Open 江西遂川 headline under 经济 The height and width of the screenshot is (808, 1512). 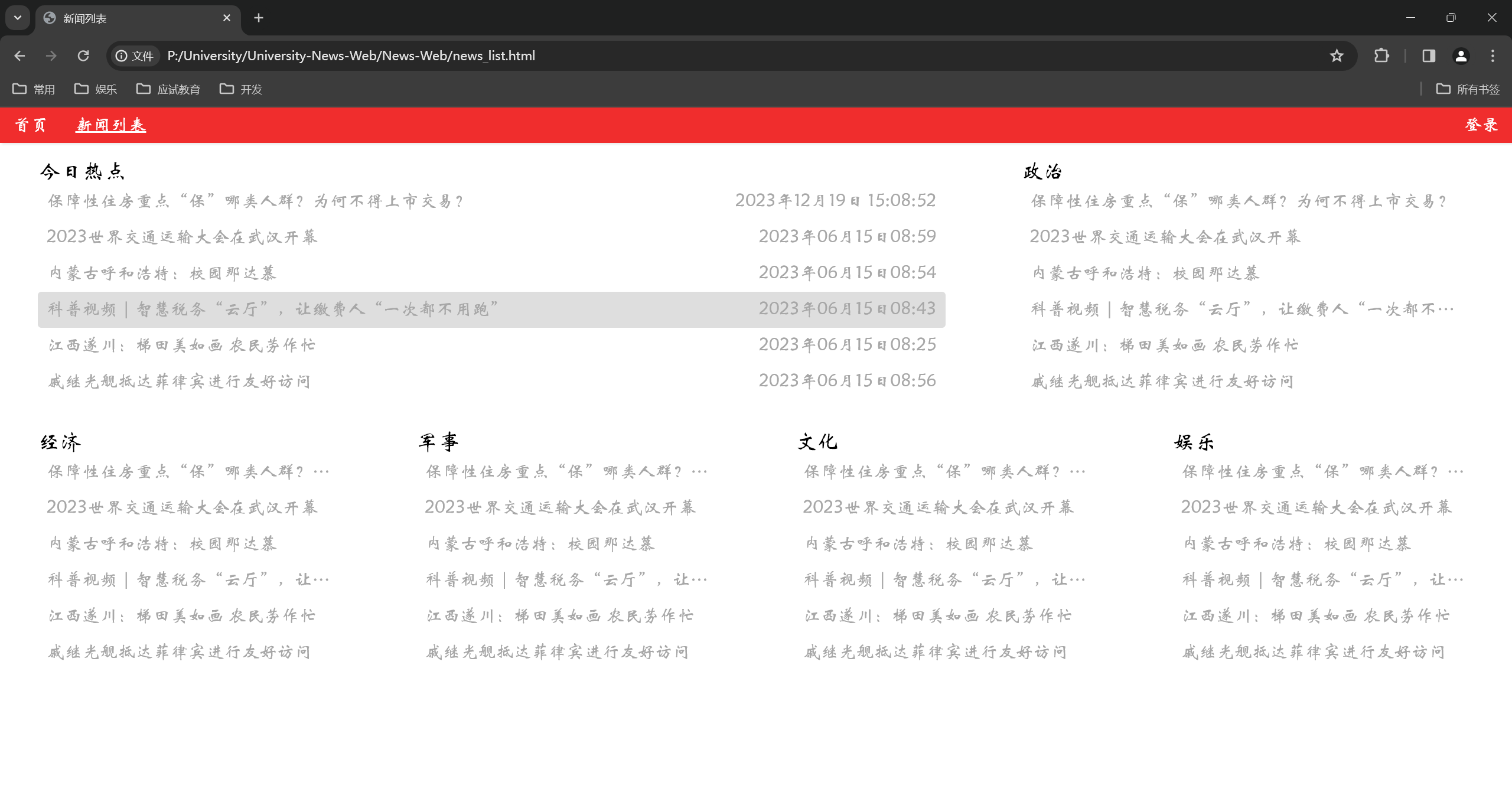click(x=182, y=615)
